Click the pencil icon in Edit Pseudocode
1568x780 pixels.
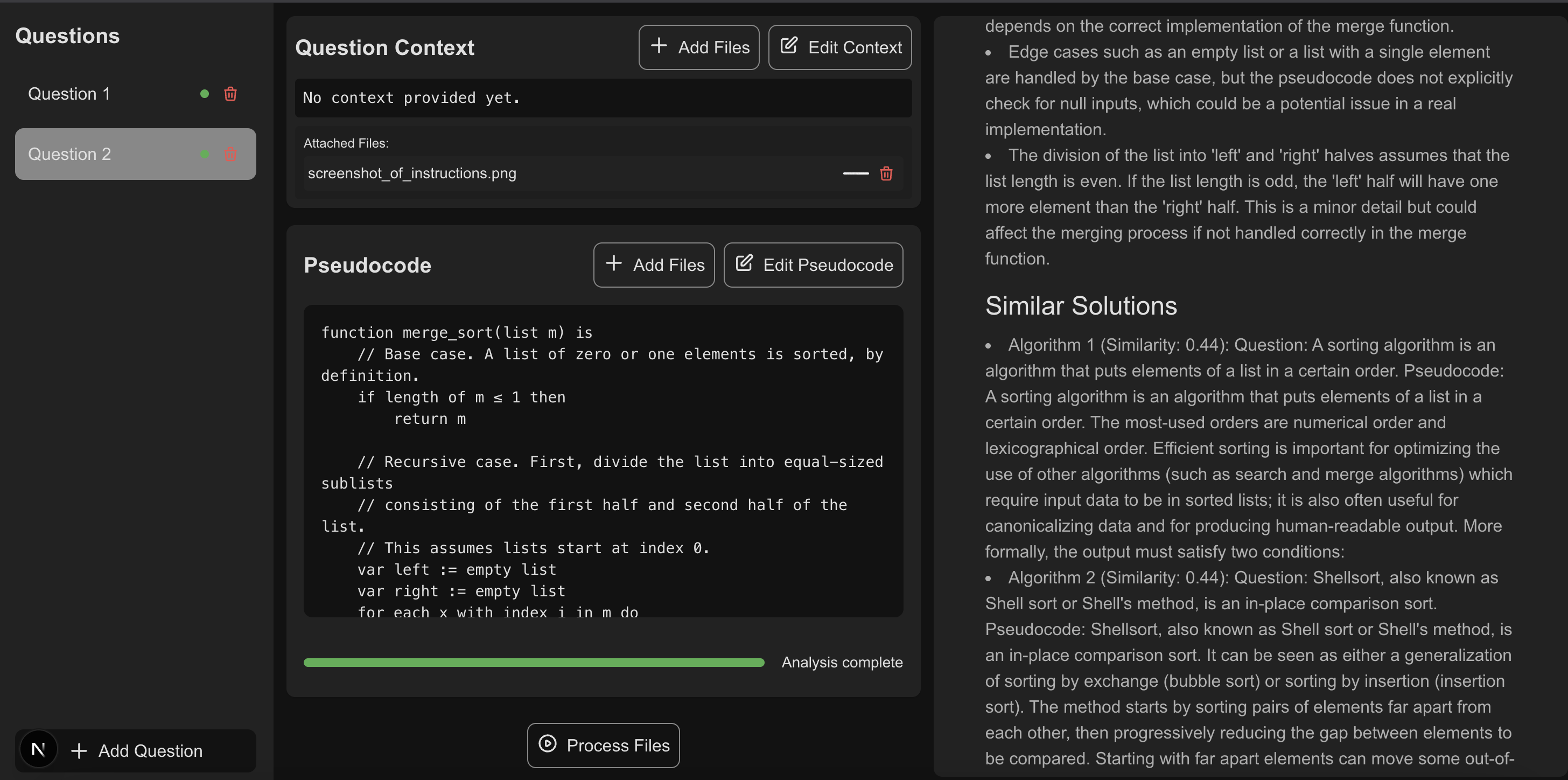click(x=744, y=263)
